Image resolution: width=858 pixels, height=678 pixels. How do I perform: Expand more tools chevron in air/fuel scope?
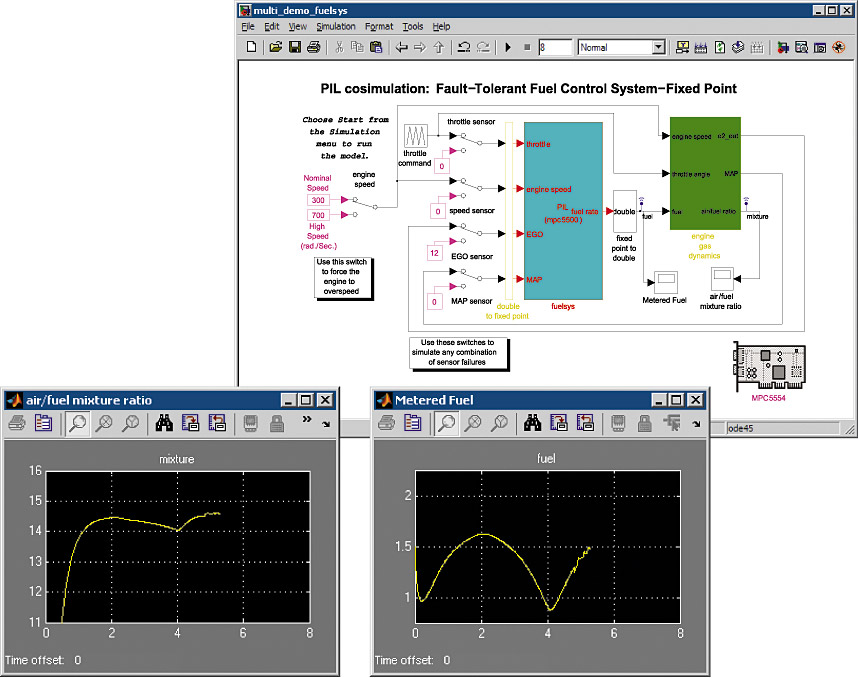click(x=306, y=419)
